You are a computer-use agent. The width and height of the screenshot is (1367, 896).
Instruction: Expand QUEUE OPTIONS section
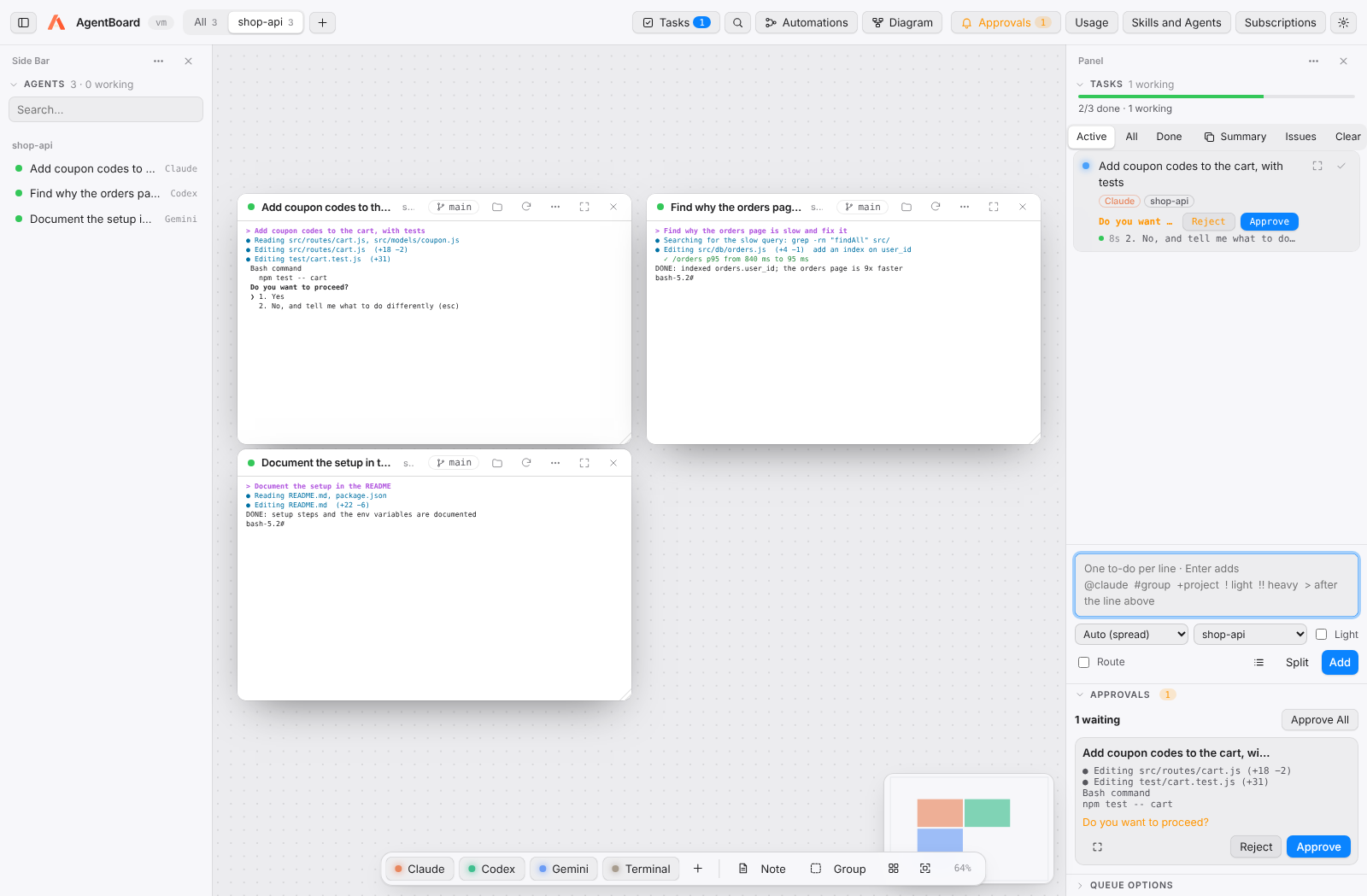[x=1080, y=885]
